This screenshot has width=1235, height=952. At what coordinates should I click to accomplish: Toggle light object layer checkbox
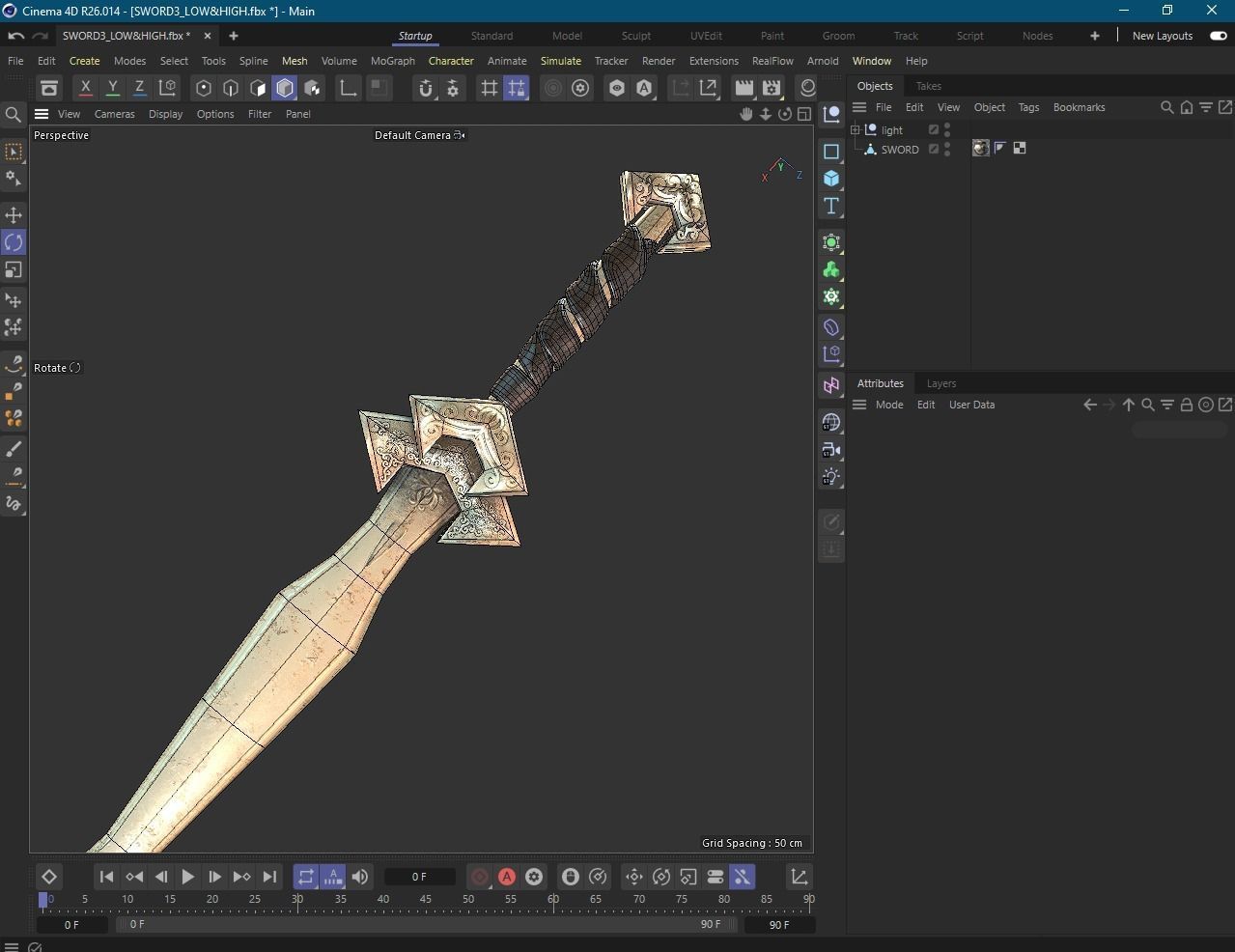(934, 129)
